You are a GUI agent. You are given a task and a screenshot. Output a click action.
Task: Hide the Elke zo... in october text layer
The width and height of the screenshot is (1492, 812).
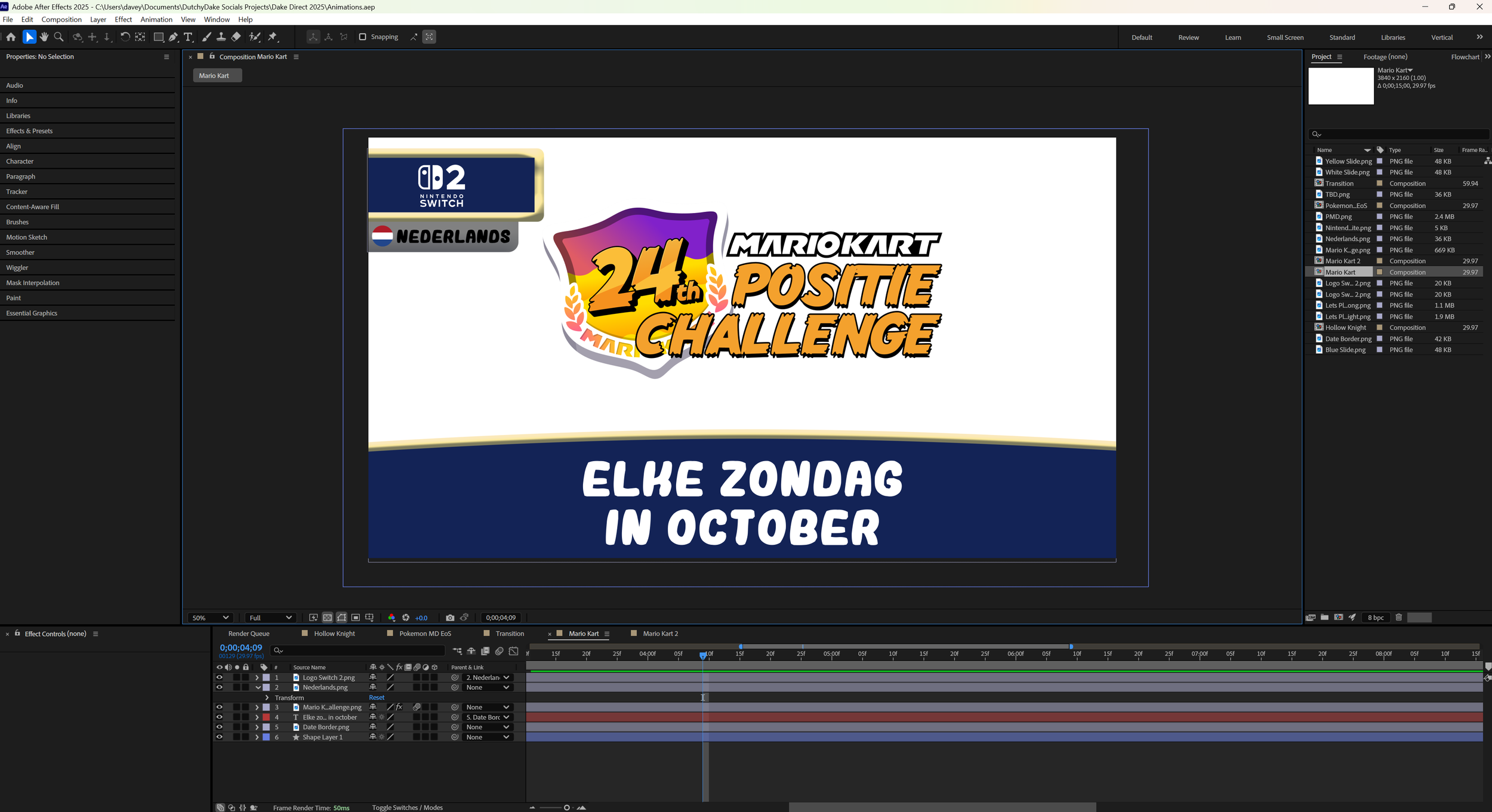tap(219, 717)
